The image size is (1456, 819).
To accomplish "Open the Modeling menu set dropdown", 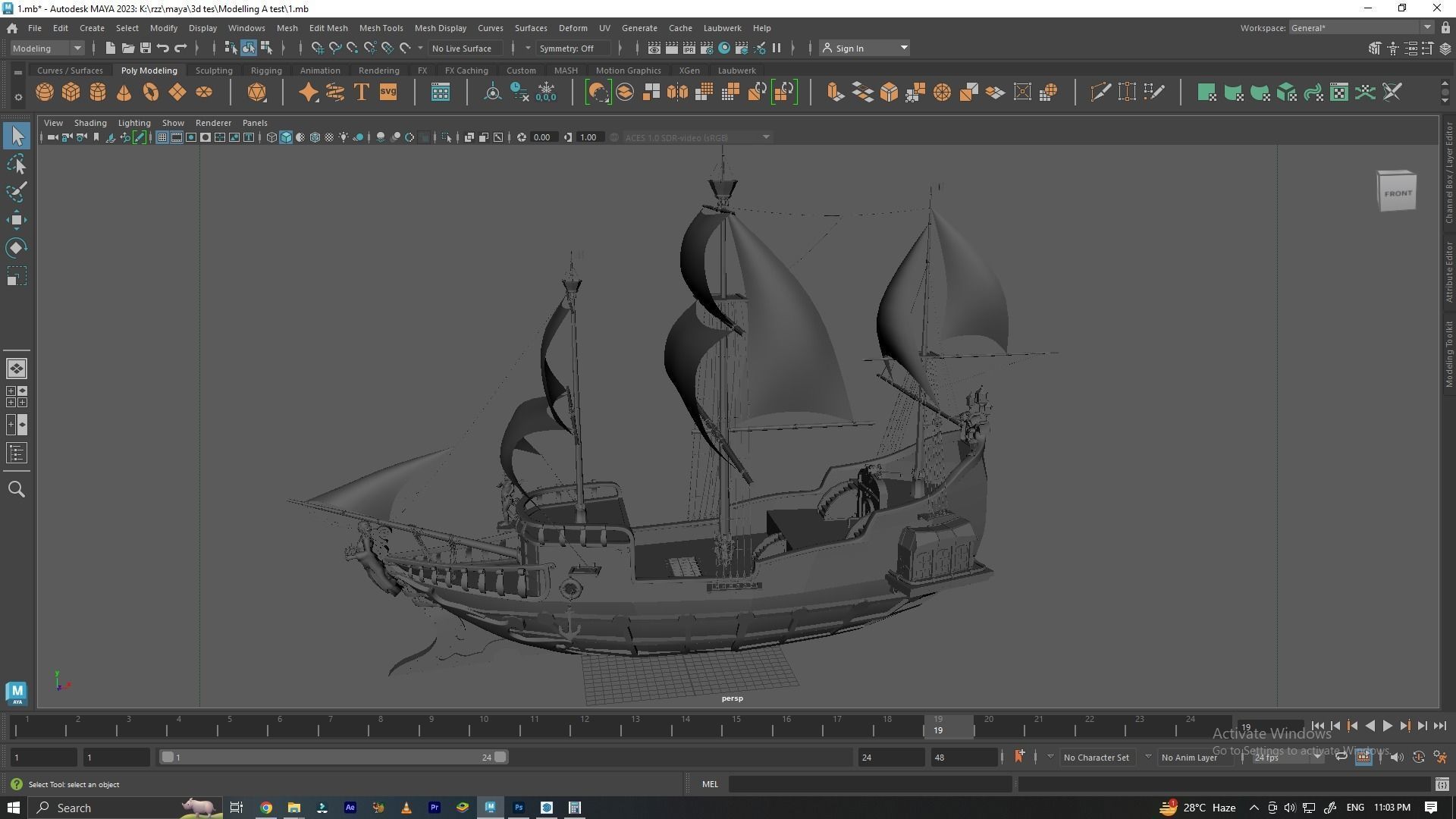I will [47, 48].
